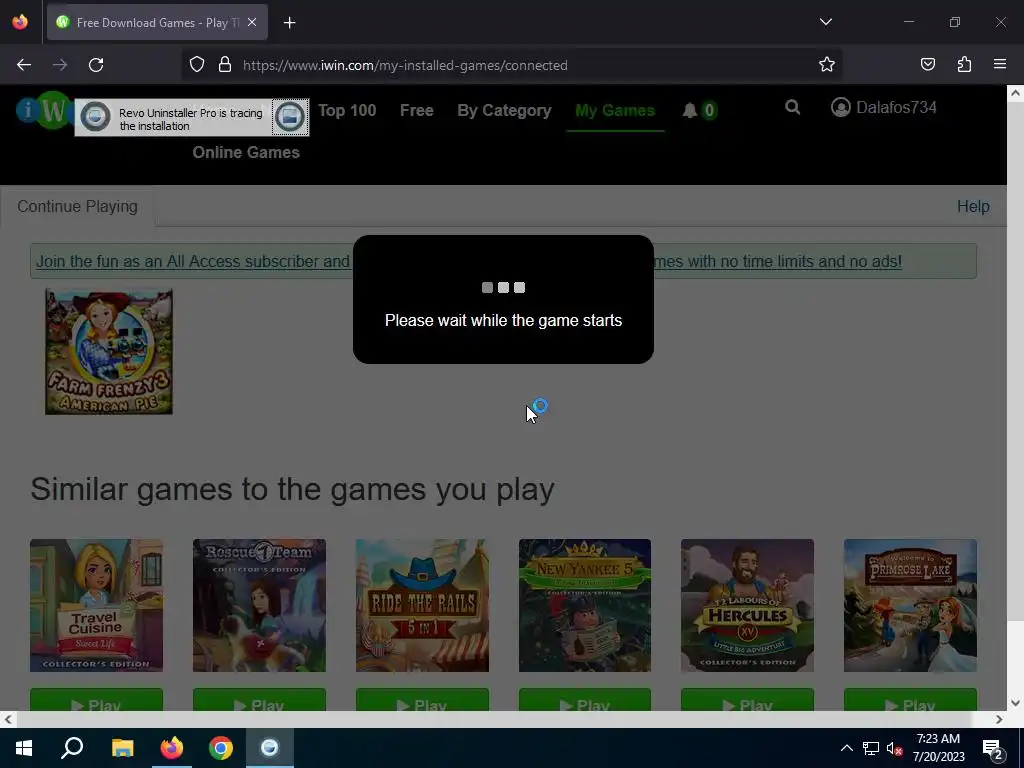Show hidden system tray icons

pos(846,748)
